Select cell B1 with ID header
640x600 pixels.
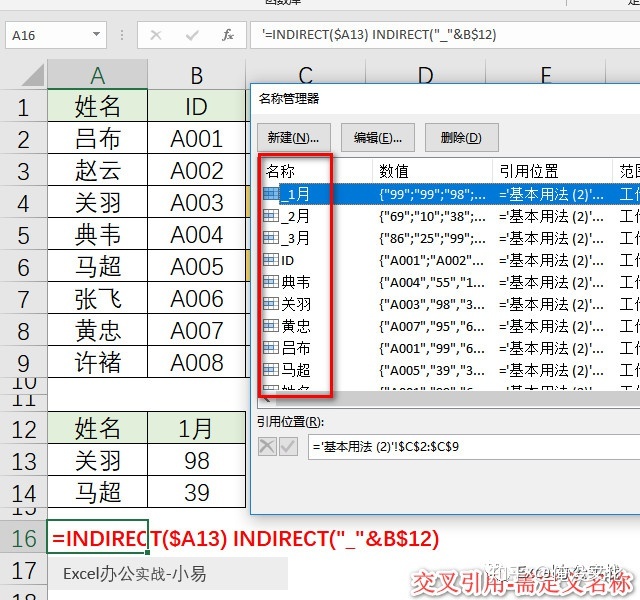click(197, 106)
